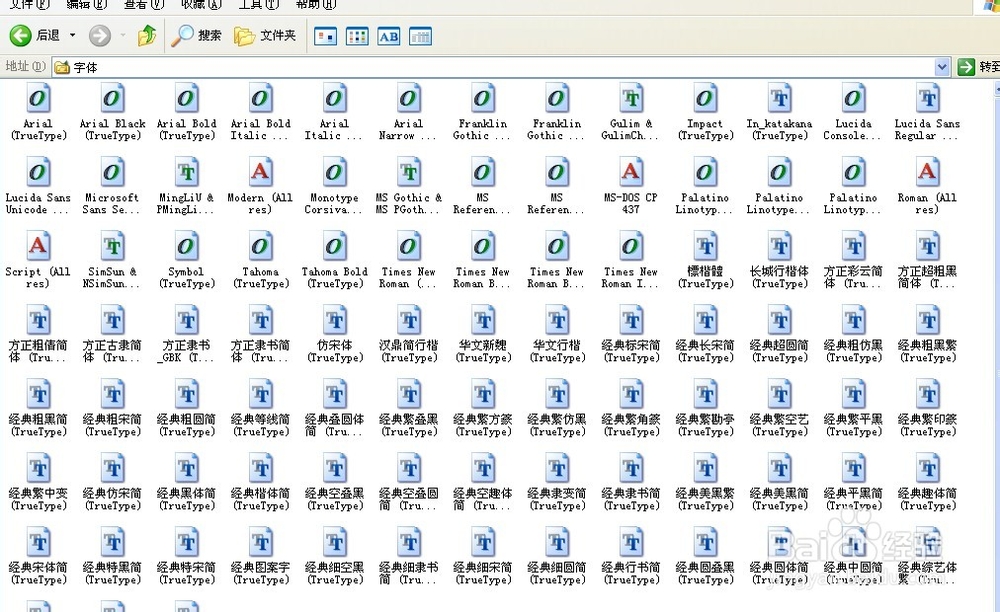This screenshot has width=1000, height=612.
Task: Select the 汉鼎简行楷 font
Action: [408, 334]
